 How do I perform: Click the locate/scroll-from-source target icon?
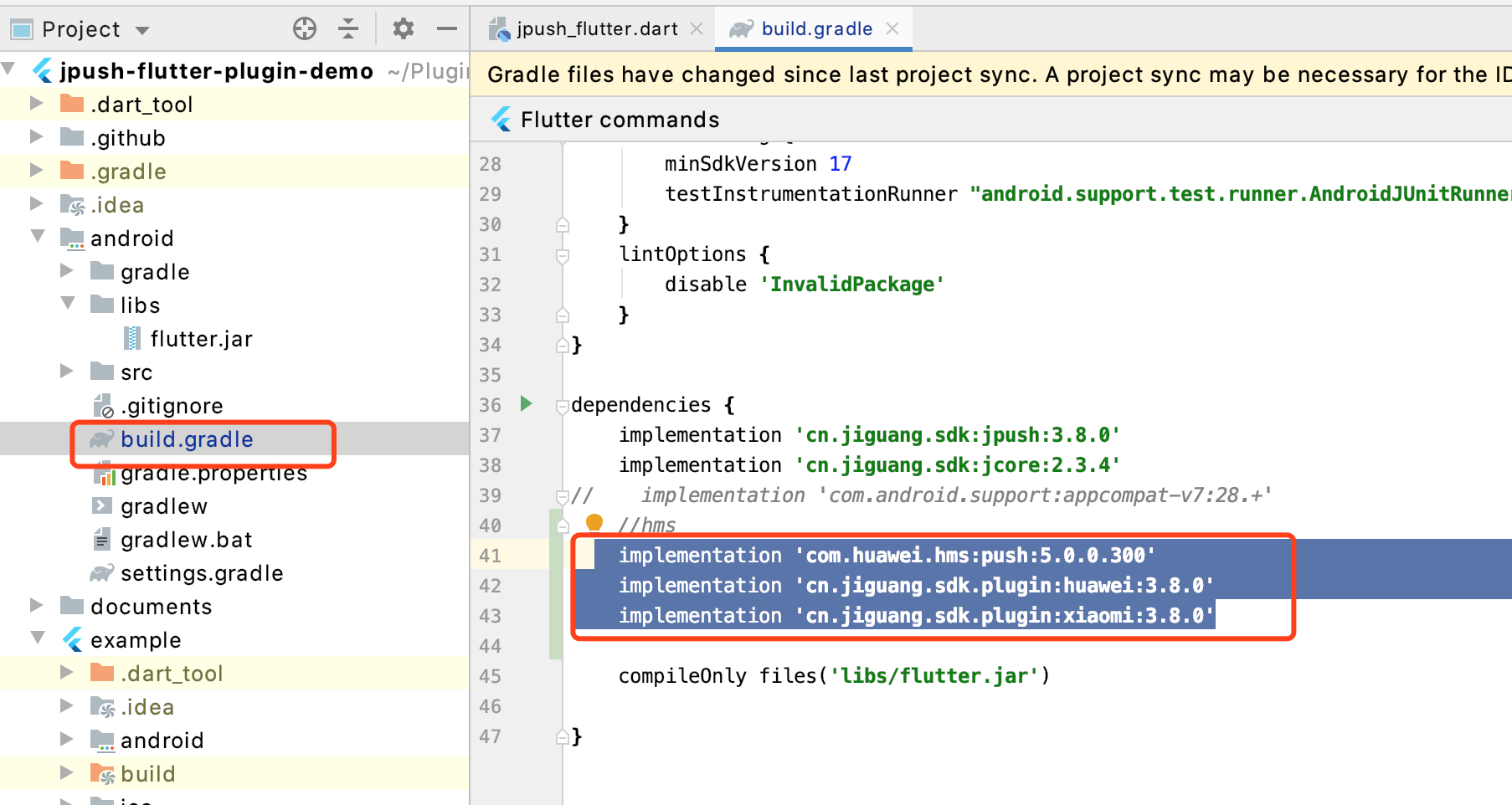[305, 29]
